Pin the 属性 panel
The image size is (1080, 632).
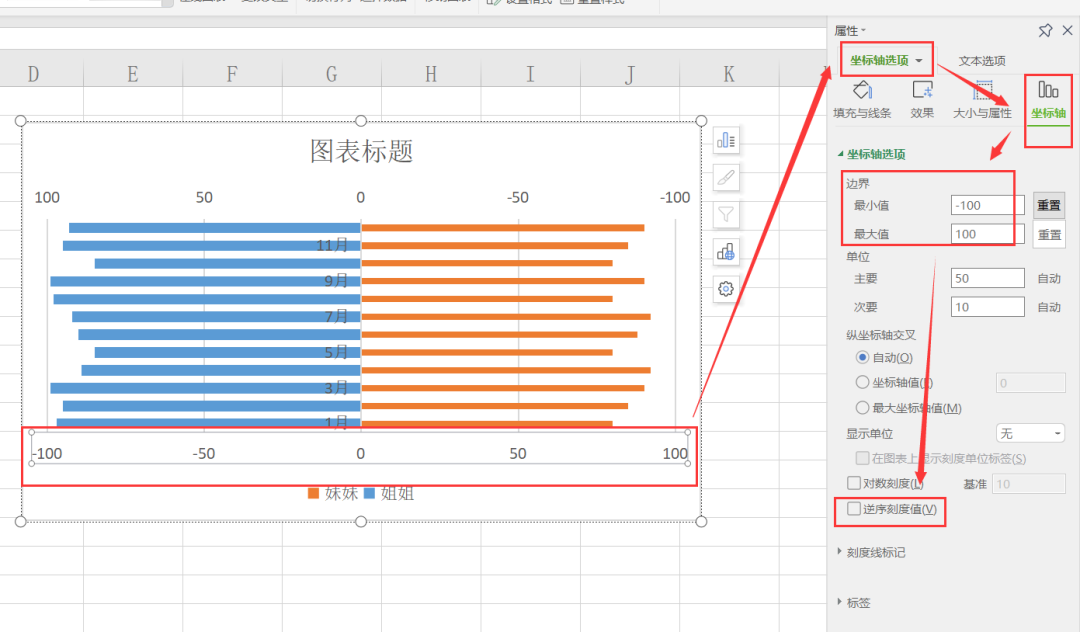click(x=1046, y=30)
